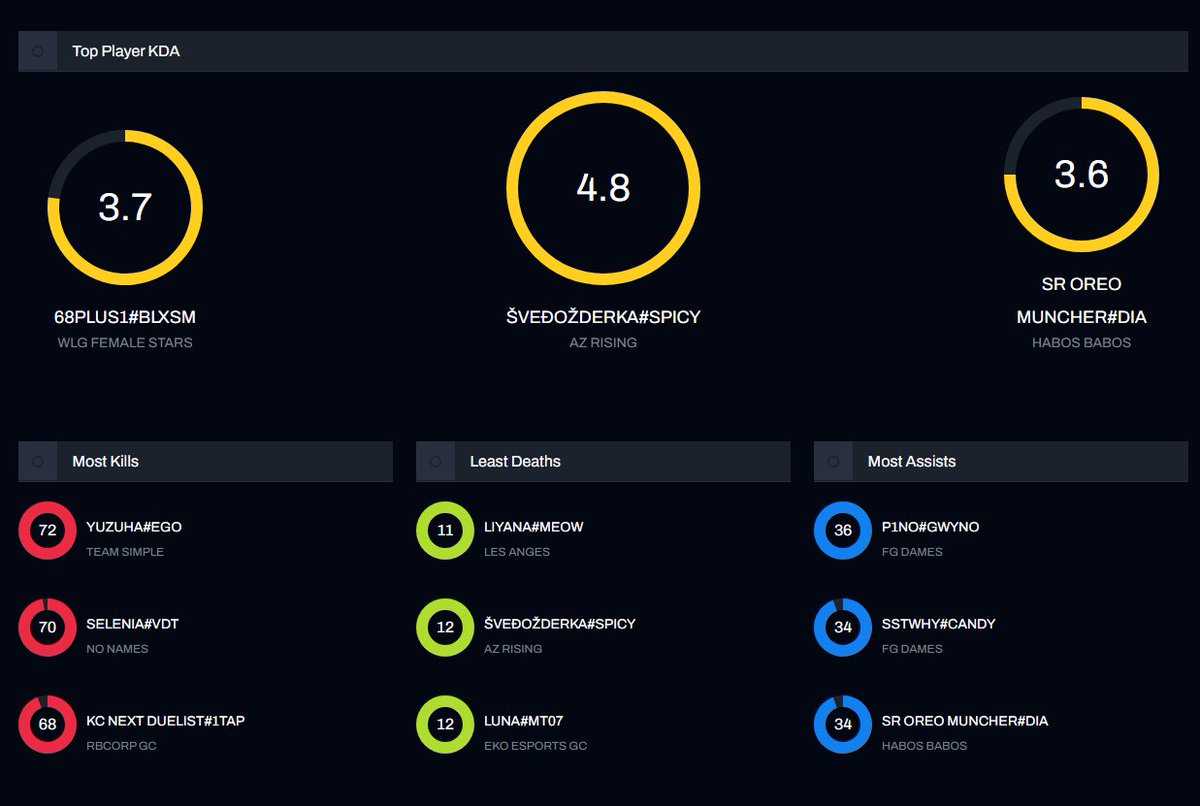1200x806 pixels.
Task: Open the Top Player KDA section header
Action: click(603, 51)
